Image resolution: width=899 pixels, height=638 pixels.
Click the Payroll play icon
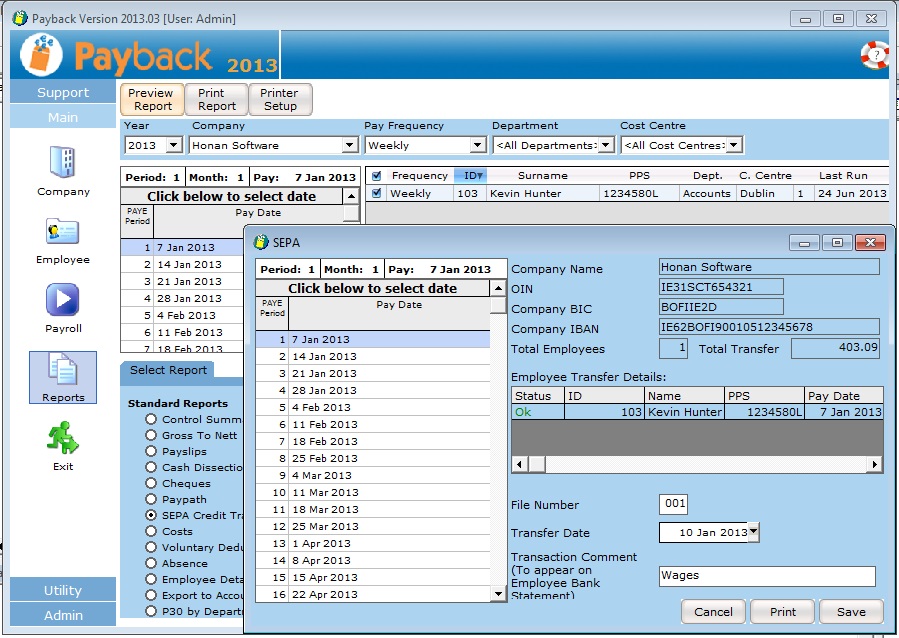[63, 300]
